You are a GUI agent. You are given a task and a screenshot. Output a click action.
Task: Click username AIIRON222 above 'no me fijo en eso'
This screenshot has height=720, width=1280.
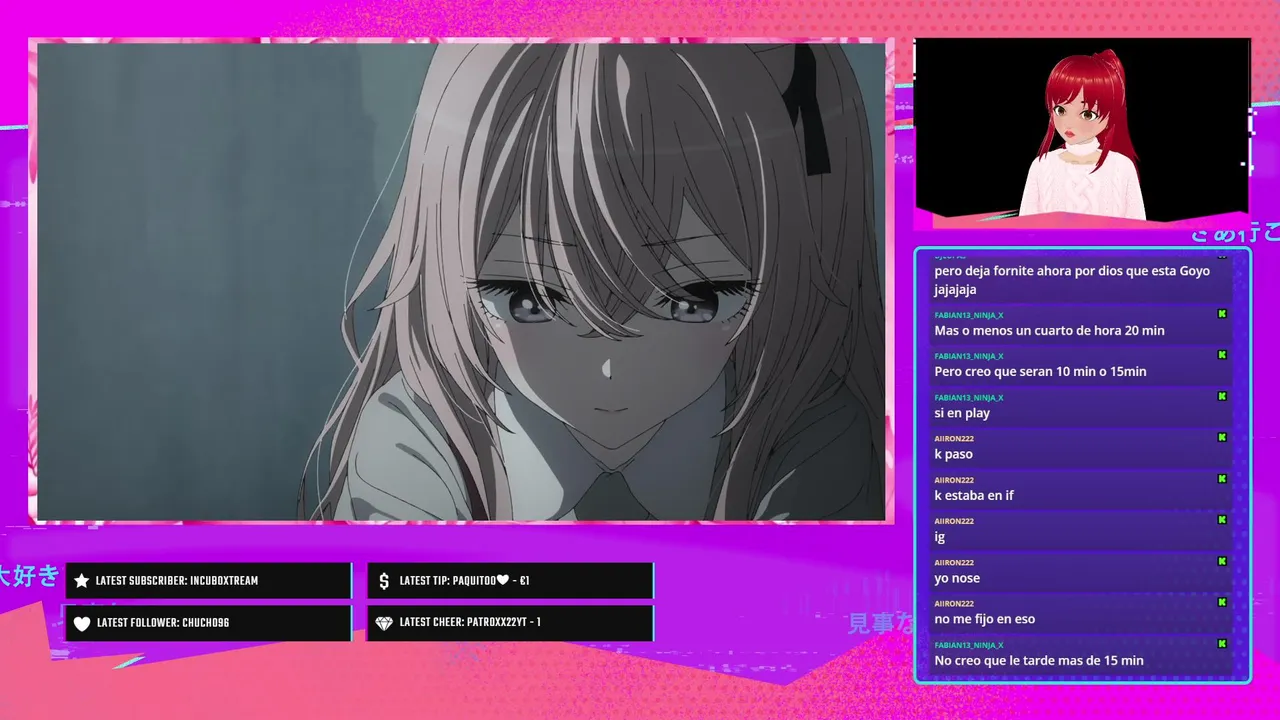tap(954, 603)
